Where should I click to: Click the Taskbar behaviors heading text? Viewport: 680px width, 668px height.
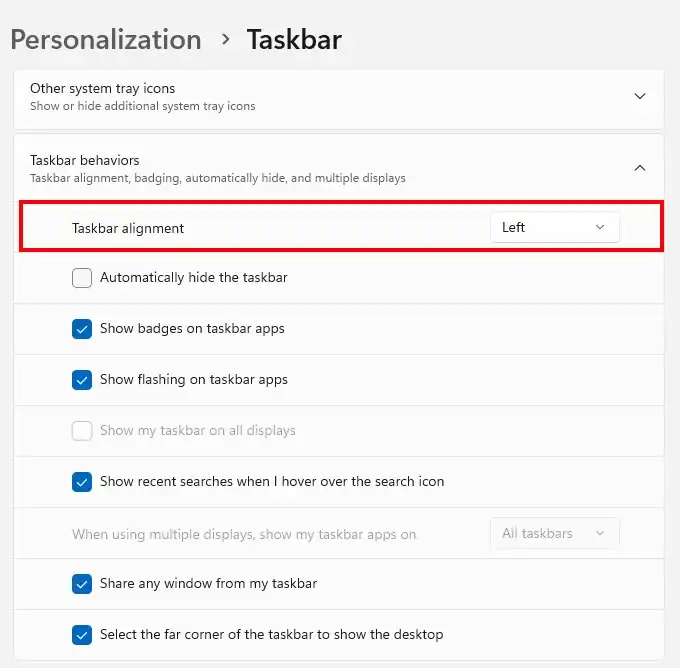coord(85,160)
